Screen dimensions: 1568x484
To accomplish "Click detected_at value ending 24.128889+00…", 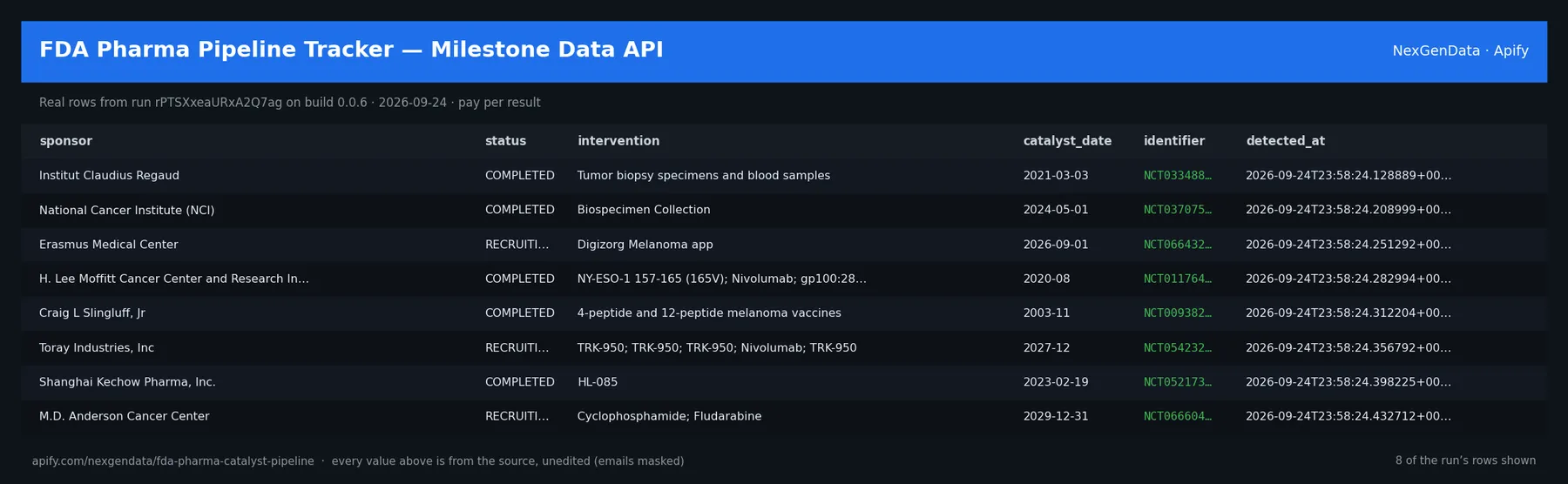I will (1348, 176).
